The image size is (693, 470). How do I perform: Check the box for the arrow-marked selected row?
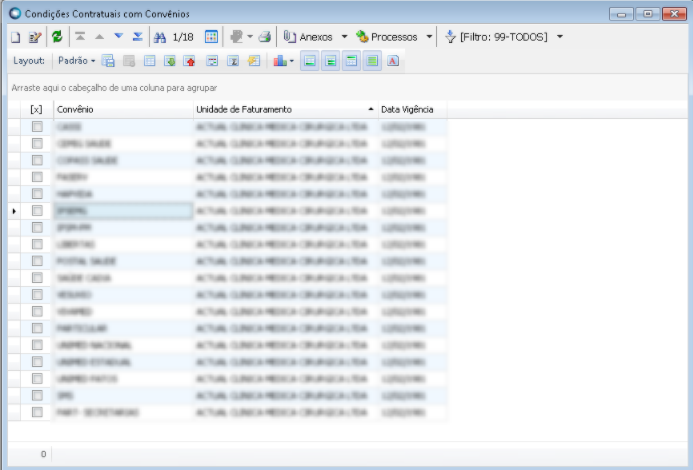point(37,211)
